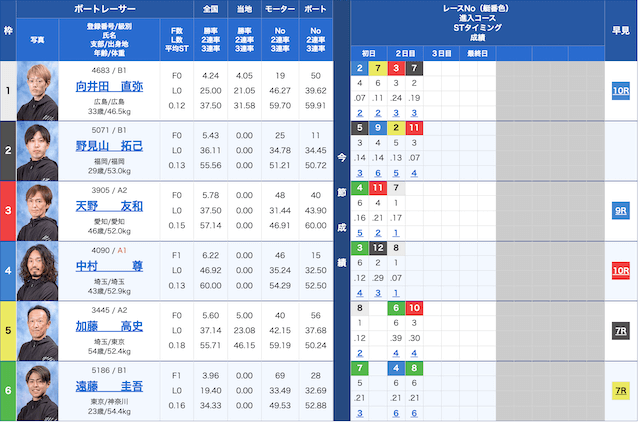Viewport: 640px width, 424px height.
Task: Click the blue 10R early-view badge for lane 1
Action: point(620,91)
